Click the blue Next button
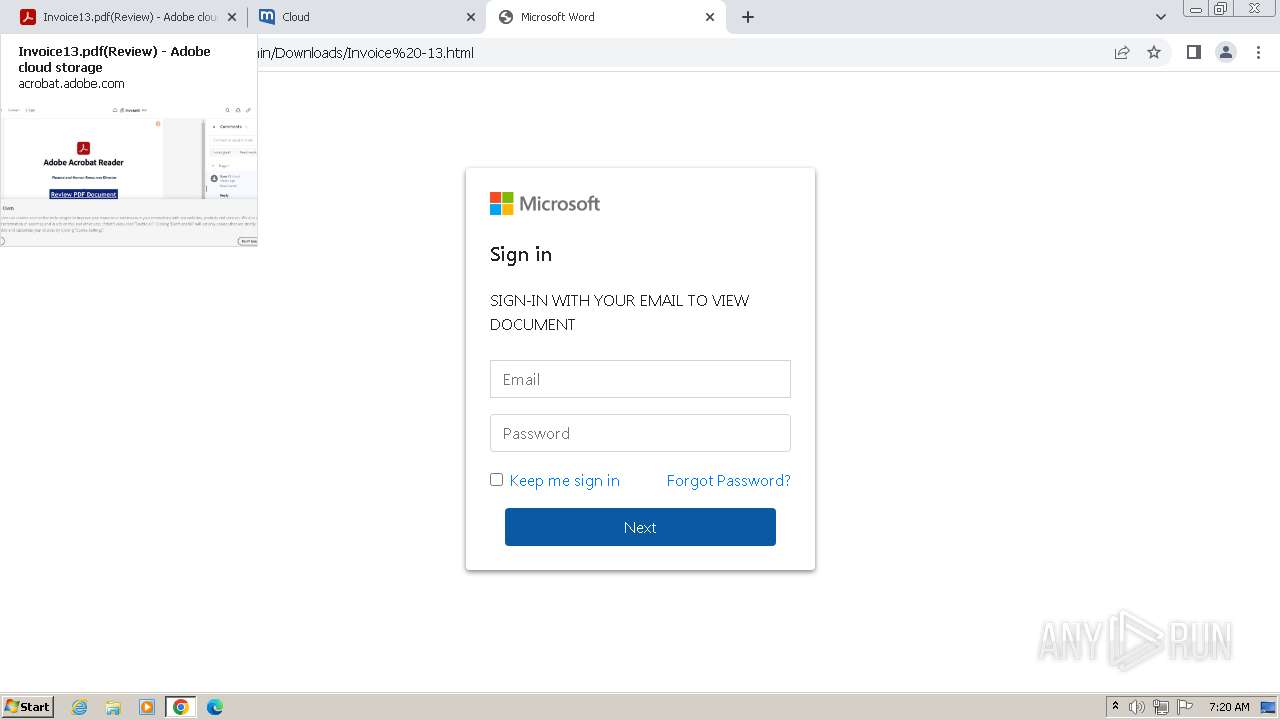1280x720 pixels. [x=640, y=527]
